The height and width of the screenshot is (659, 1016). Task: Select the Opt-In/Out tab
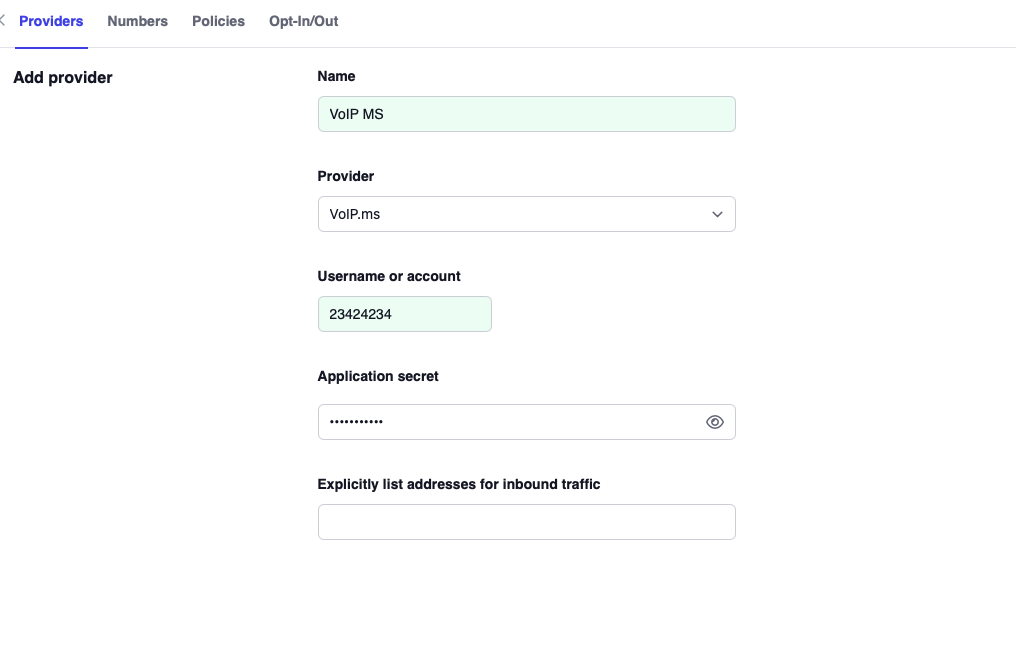(303, 21)
